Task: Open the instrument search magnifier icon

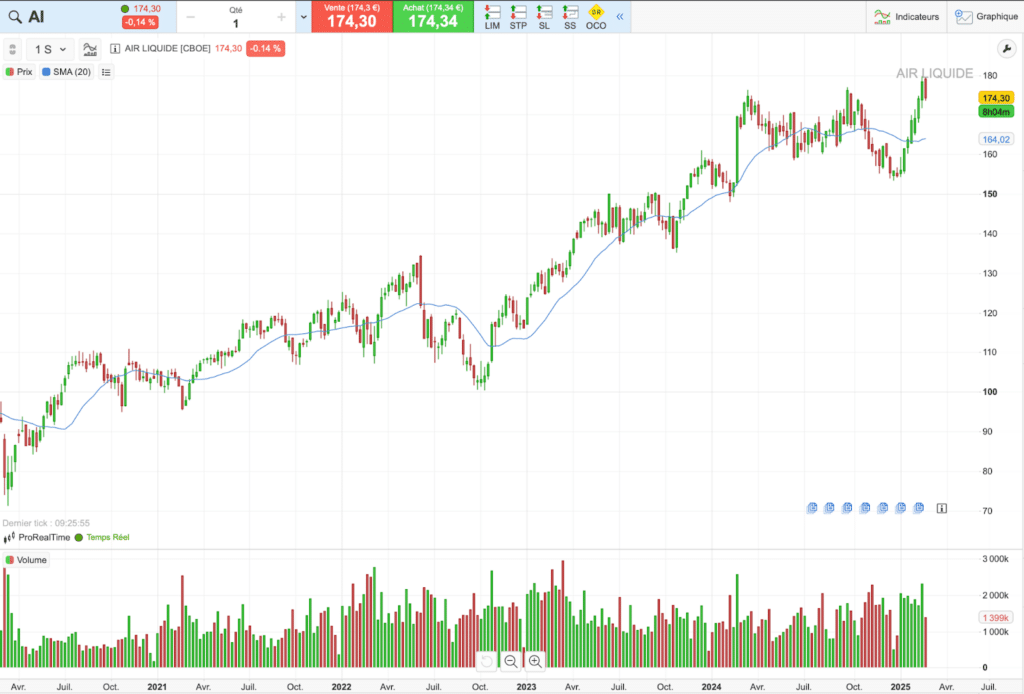Action: [x=14, y=17]
